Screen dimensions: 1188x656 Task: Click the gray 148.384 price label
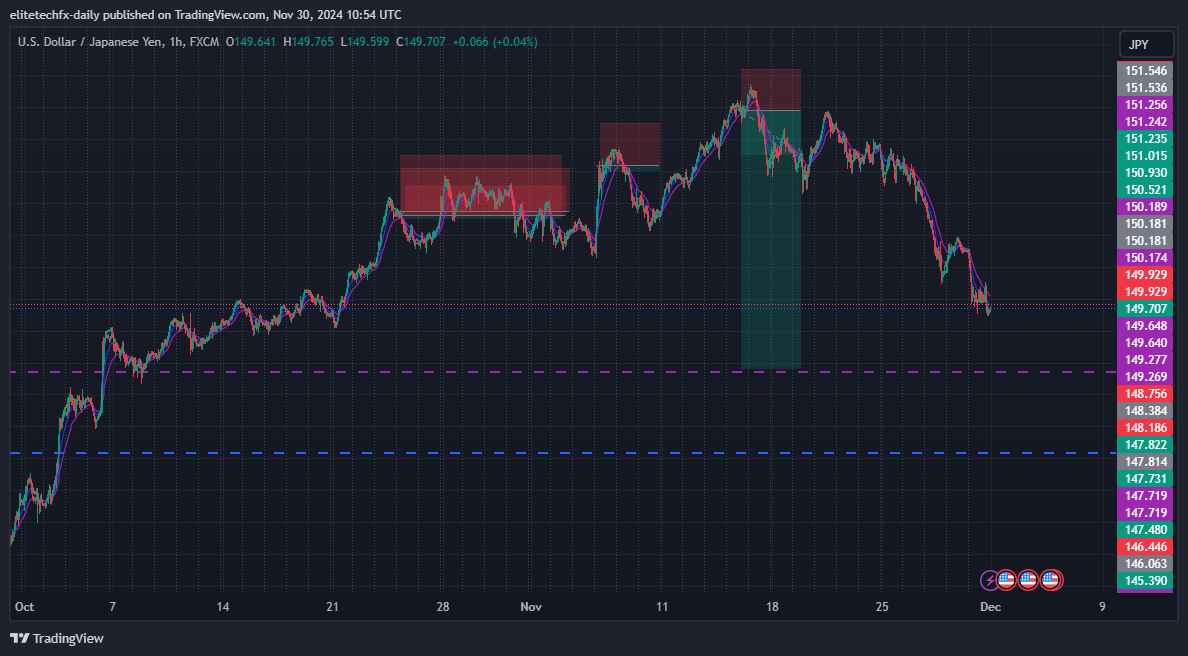(x=1145, y=411)
